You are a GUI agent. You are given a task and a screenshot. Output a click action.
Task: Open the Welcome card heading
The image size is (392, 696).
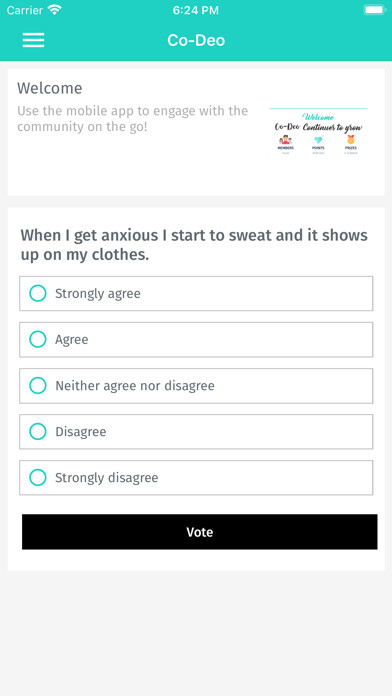coord(50,88)
